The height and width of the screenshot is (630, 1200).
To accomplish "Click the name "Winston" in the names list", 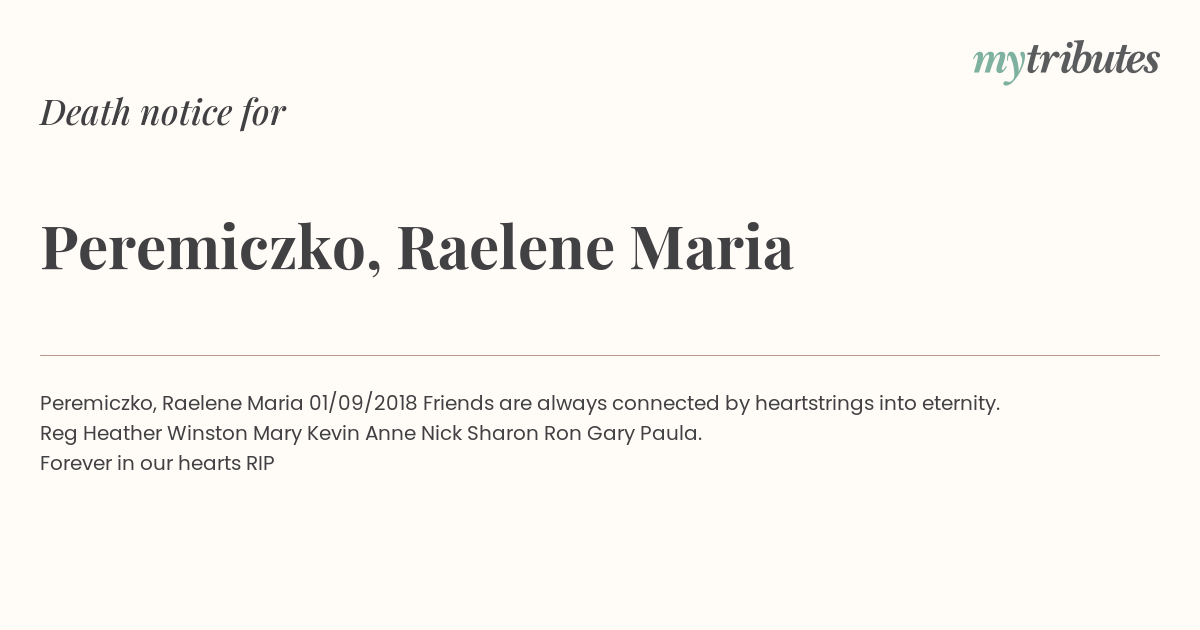I will tap(207, 433).
